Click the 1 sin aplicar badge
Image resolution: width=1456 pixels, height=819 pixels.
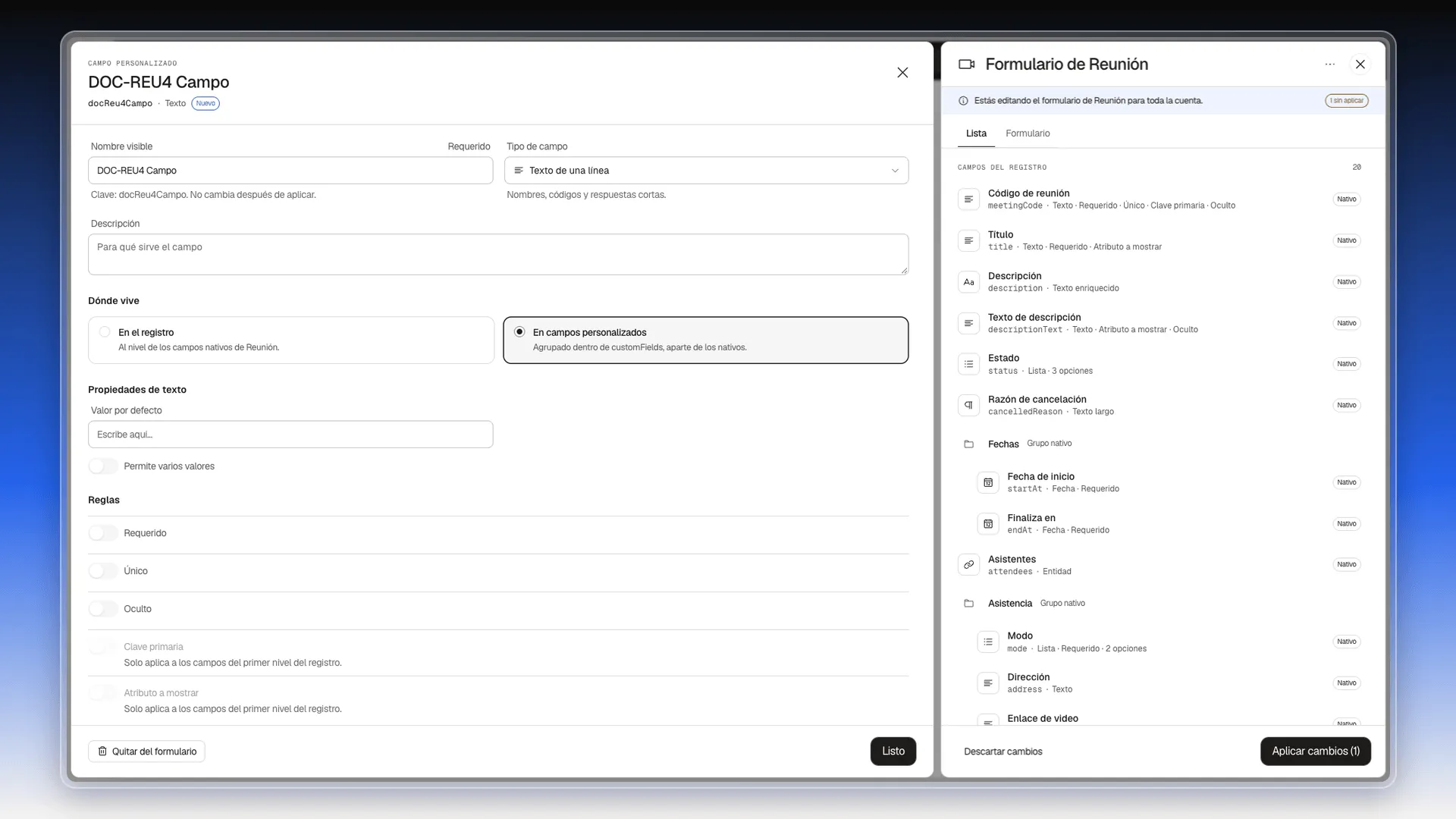click(1346, 101)
